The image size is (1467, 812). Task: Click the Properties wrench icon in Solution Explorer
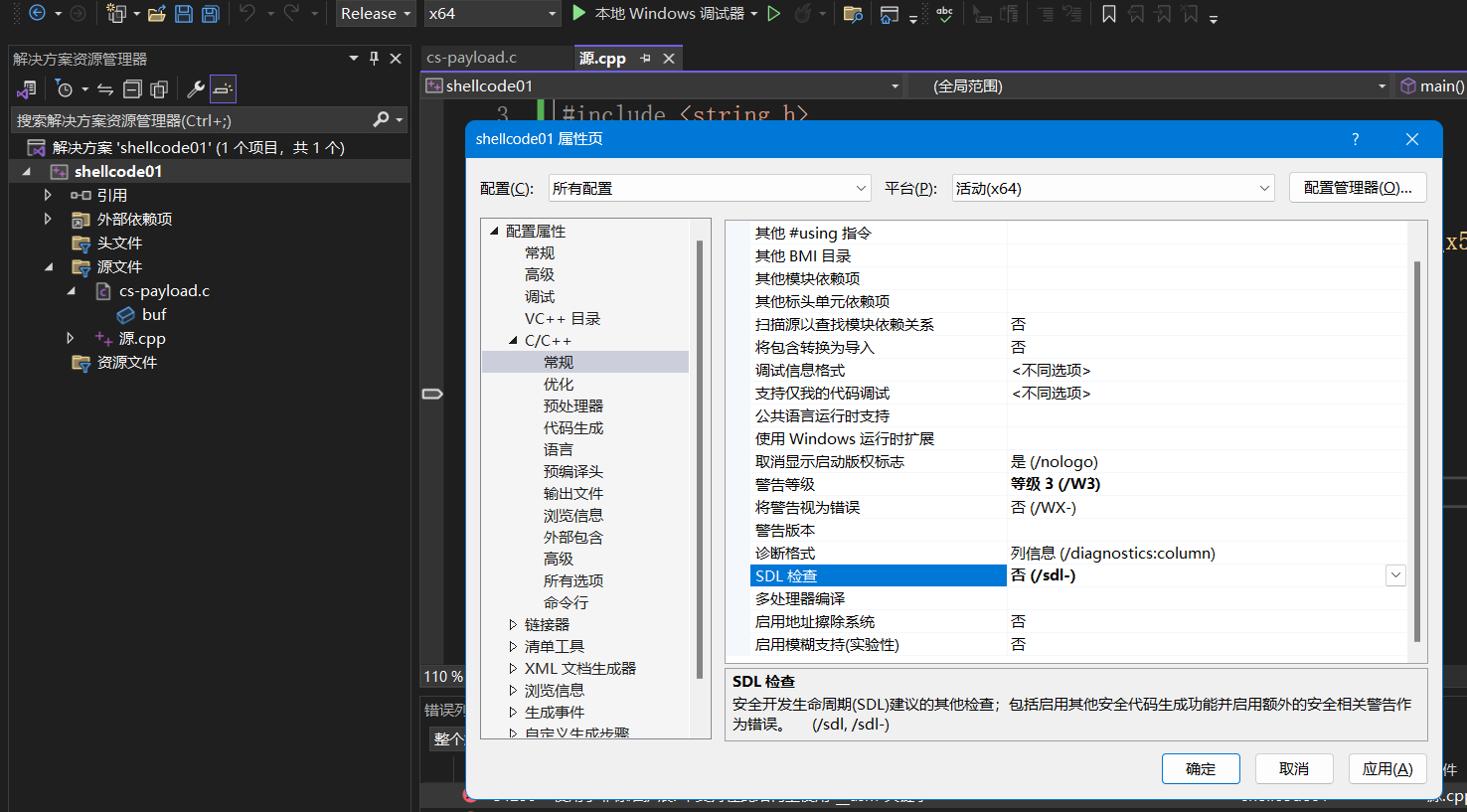pyautogui.click(x=195, y=88)
